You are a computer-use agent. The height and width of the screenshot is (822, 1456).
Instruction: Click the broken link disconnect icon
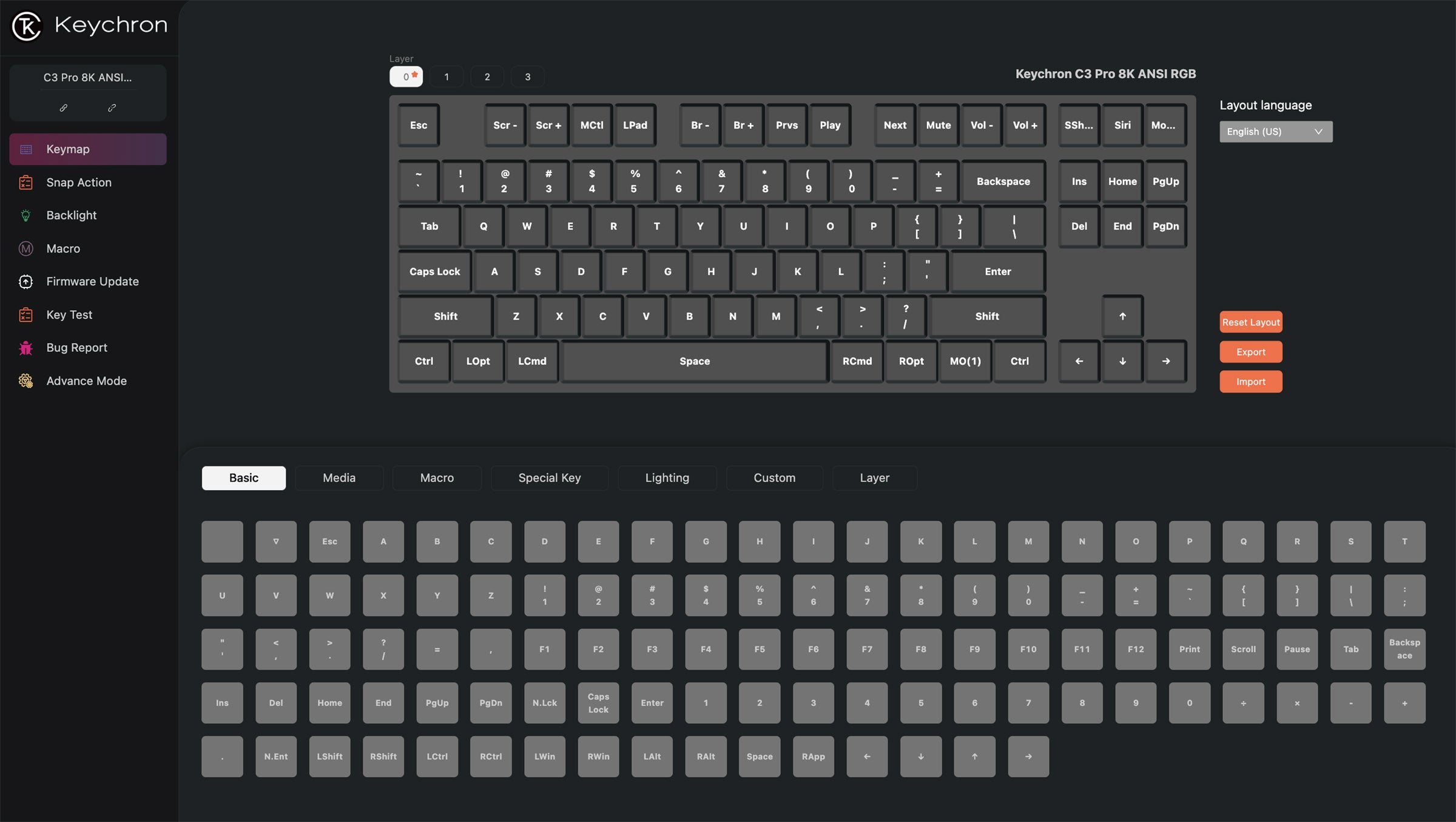click(x=112, y=108)
